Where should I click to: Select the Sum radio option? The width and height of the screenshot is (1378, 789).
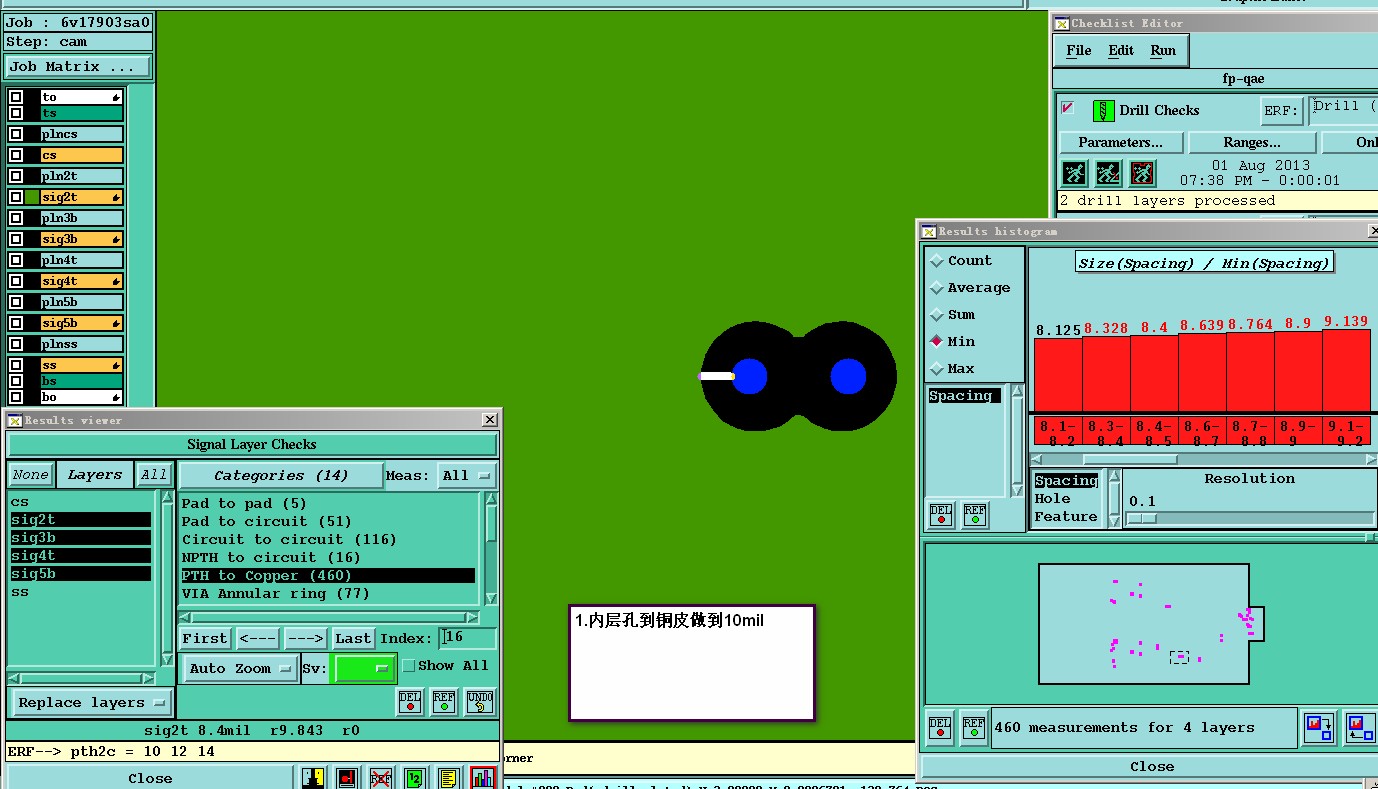(952, 315)
